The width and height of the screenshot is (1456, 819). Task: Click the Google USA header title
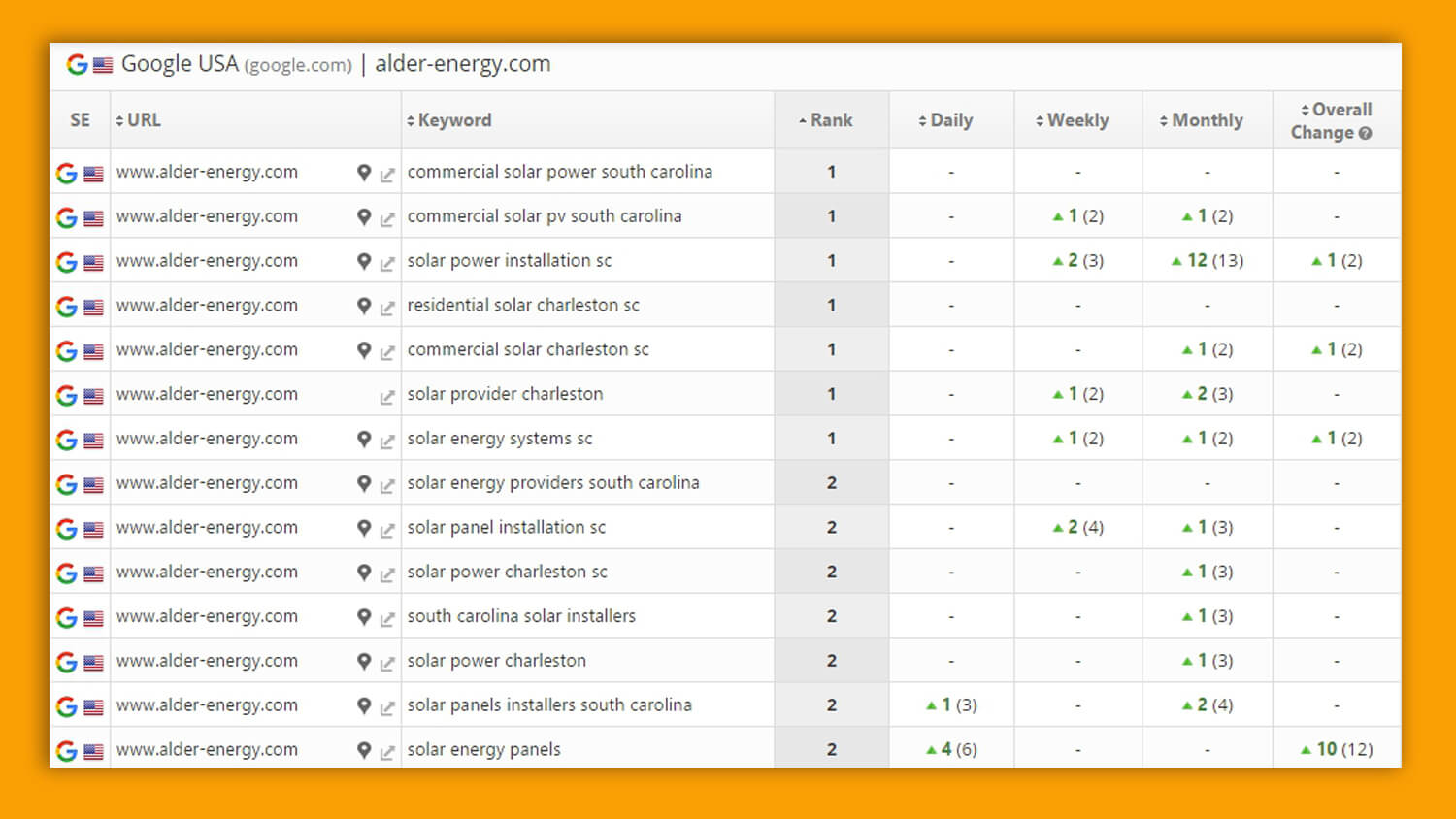click(x=237, y=64)
